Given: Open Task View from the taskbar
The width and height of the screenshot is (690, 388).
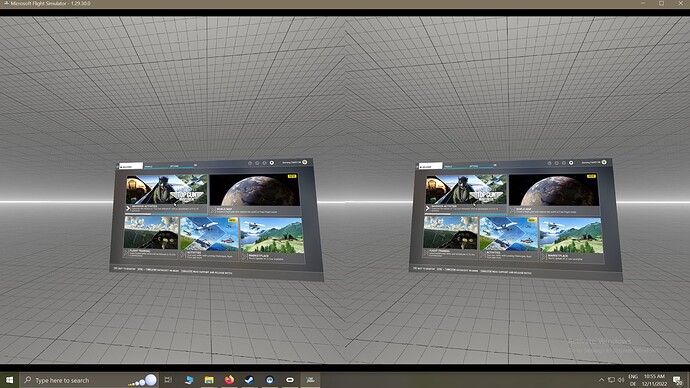Looking at the screenshot, I should [168, 380].
